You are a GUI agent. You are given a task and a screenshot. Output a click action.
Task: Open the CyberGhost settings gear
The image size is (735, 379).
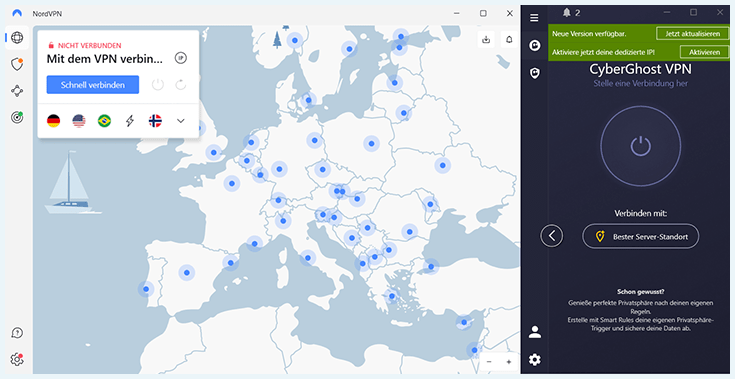535,359
